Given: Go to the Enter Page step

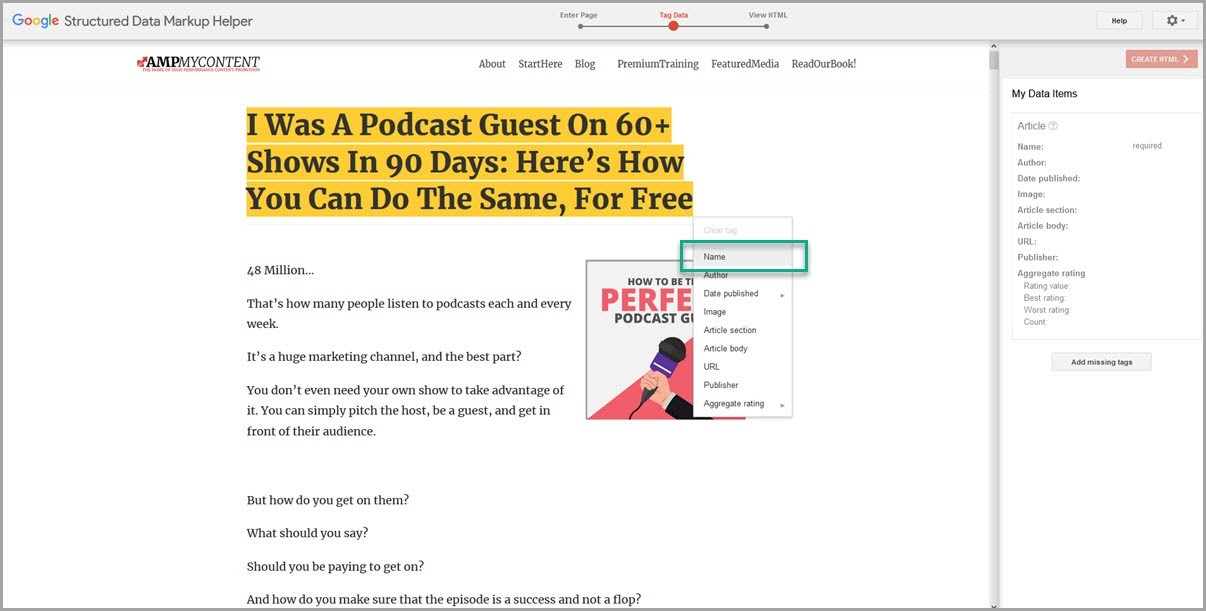Looking at the screenshot, I should pos(580,26).
